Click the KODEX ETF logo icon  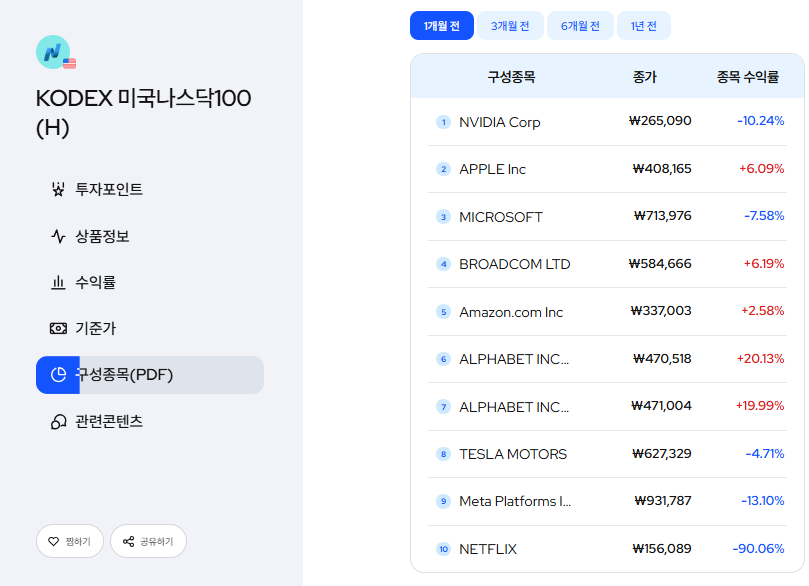[54, 52]
